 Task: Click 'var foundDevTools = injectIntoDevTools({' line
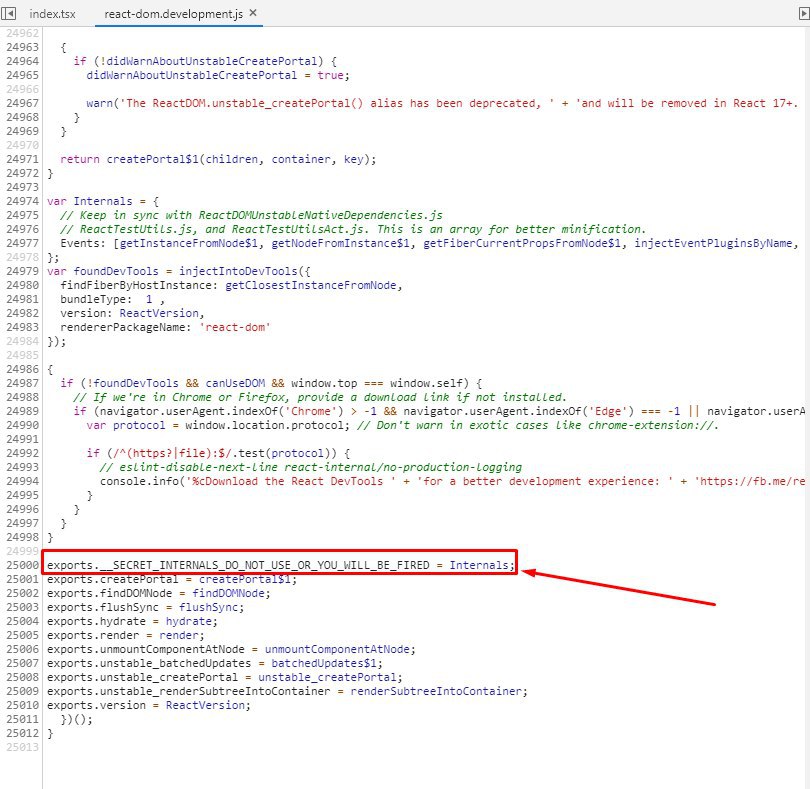pyautogui.click(x=179, y=271)
